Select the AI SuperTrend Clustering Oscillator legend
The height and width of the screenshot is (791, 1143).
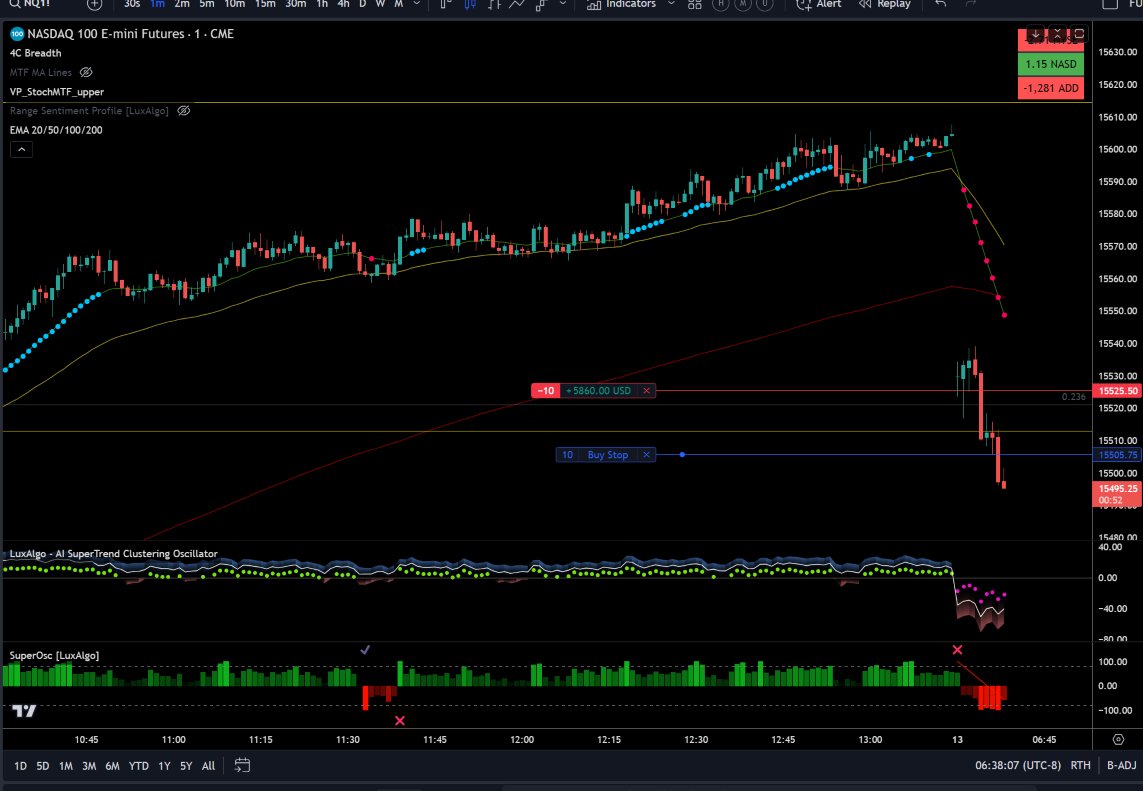coord(114,554)
